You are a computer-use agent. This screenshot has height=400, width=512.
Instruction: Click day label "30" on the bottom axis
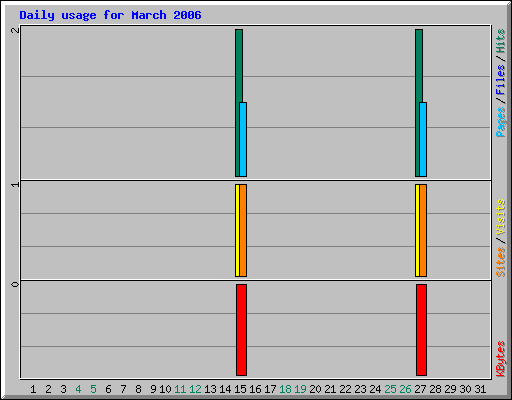[465, 389]
